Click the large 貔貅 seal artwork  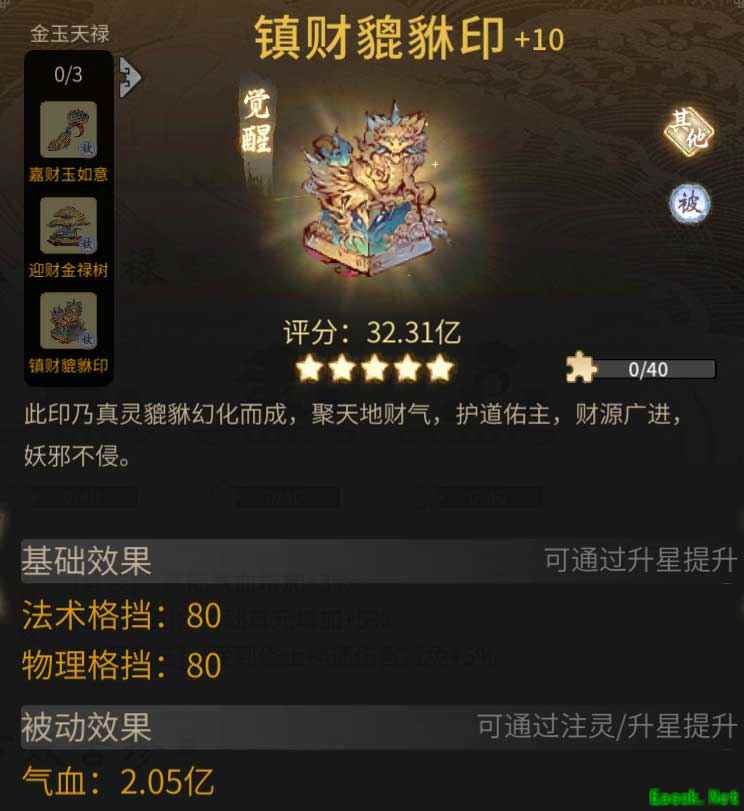pyautogui.click(x=374, y=191)
